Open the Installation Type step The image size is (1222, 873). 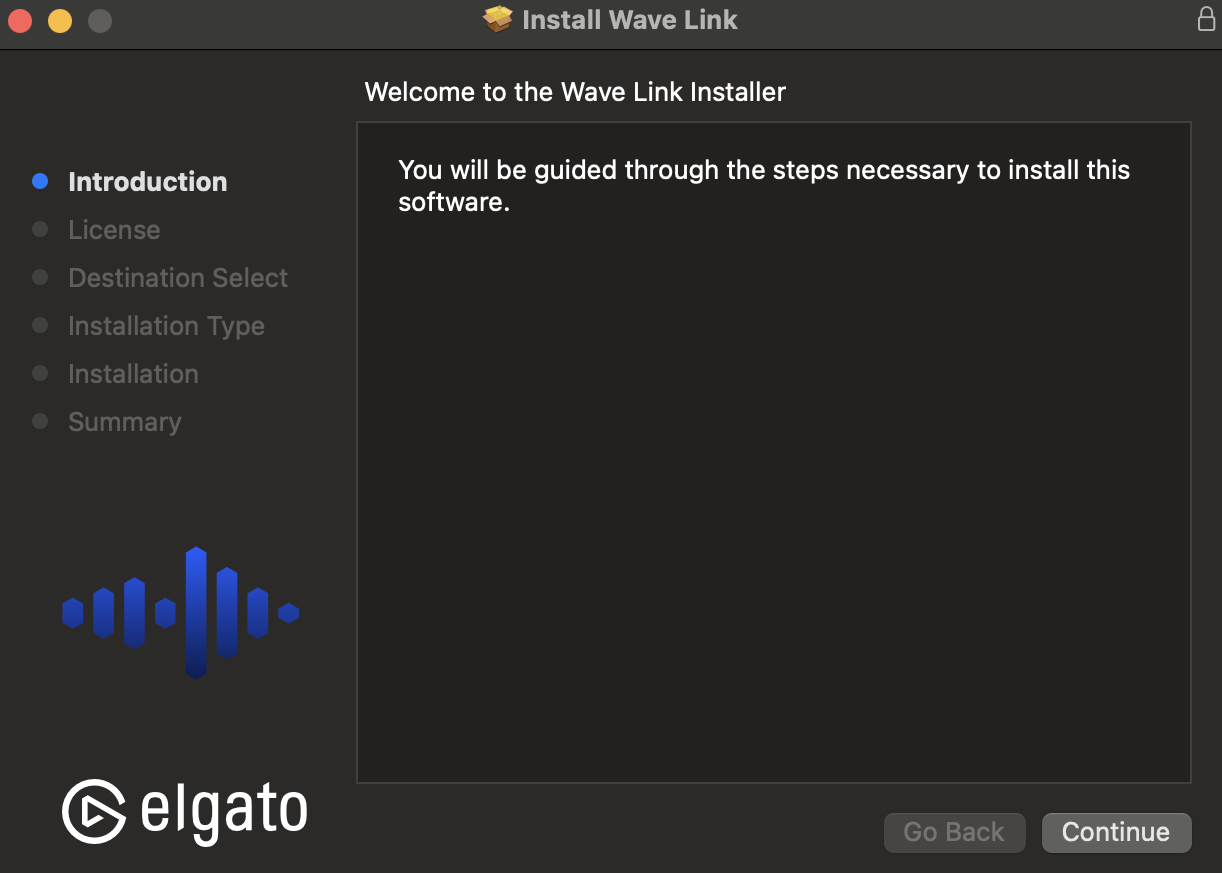point(166,326)
